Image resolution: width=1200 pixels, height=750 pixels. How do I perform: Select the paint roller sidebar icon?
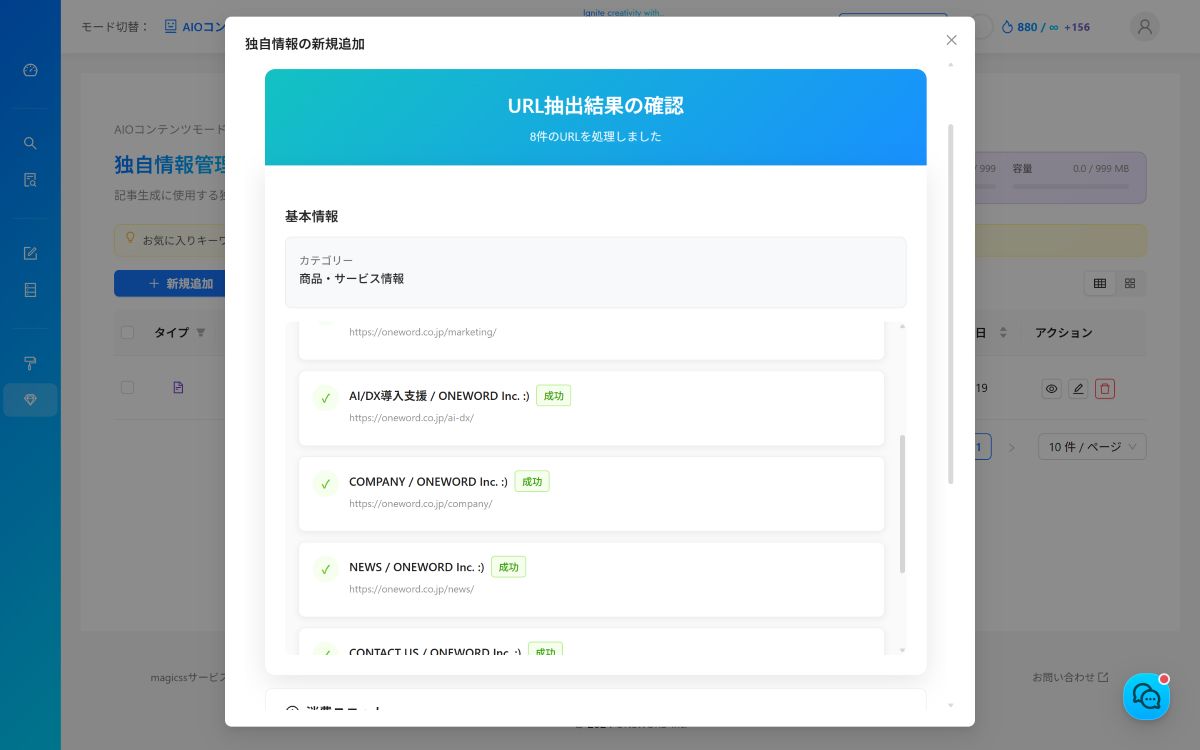(x=29, y=363)
